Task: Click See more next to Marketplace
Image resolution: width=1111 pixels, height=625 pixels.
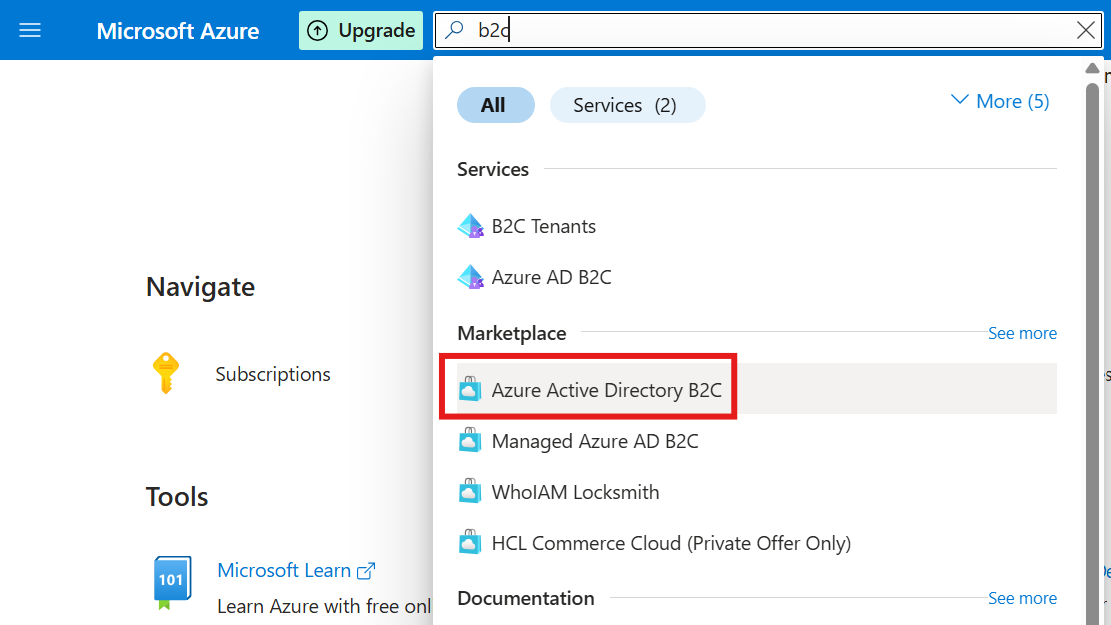Action: [1022, 333]
